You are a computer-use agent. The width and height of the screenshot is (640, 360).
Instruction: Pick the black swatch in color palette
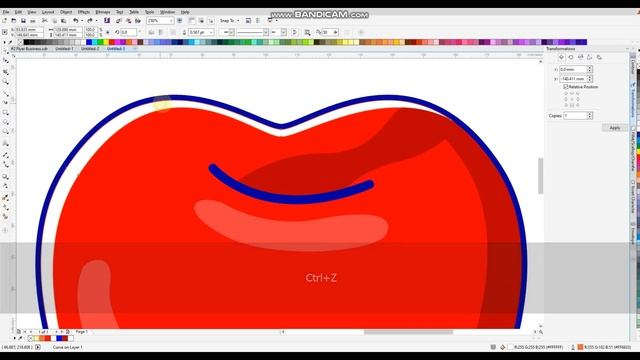click(27, 42)
